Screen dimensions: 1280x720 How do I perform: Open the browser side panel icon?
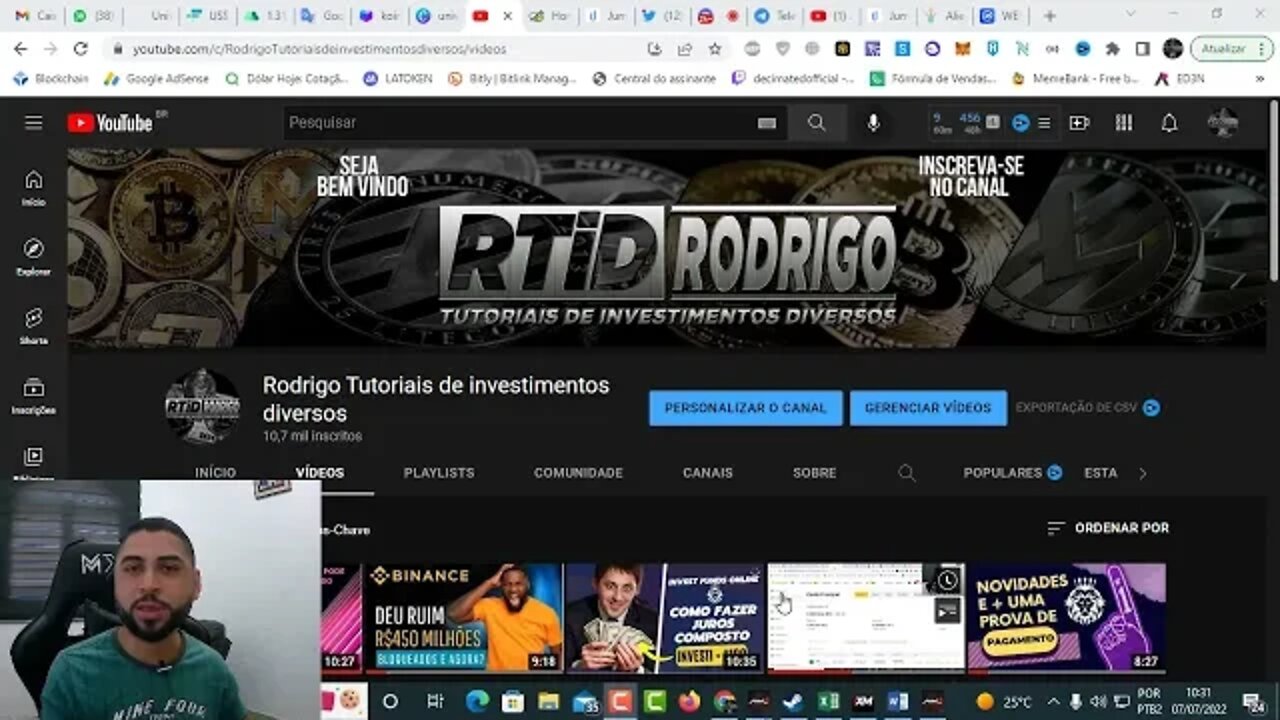pos(1142,48)
